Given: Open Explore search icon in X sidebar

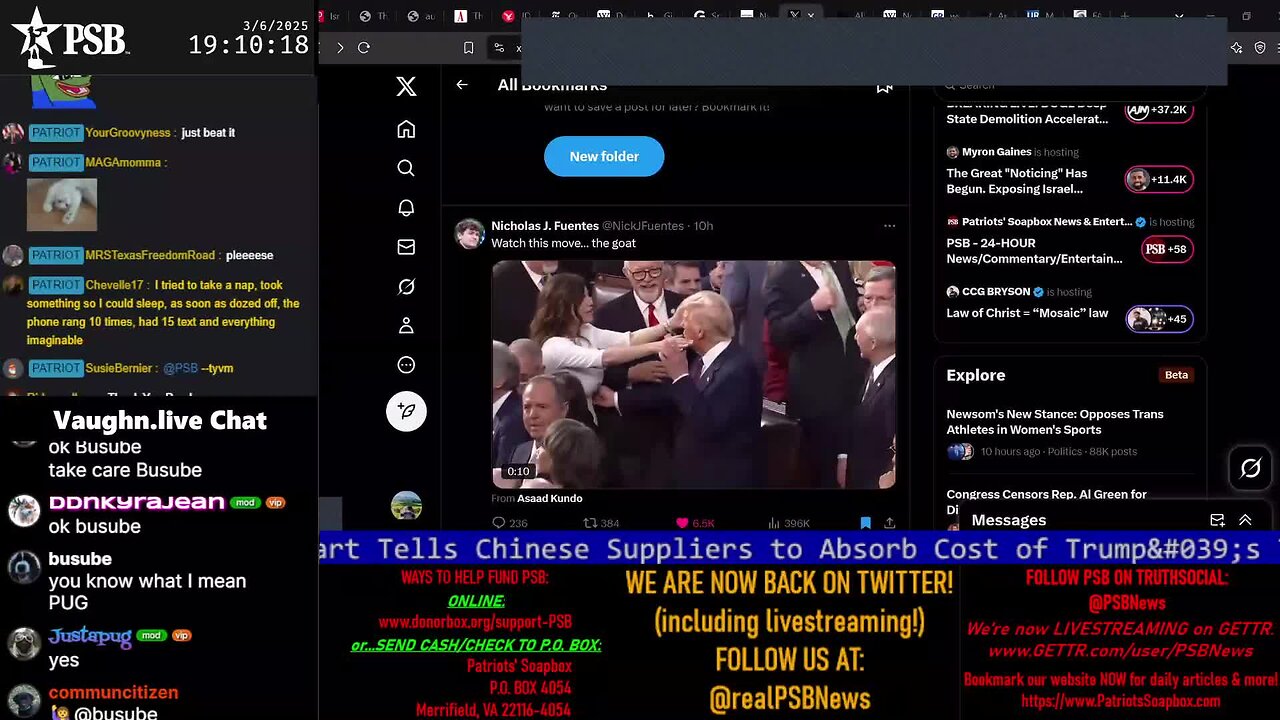Looking at the screenshot, I should pos(406,168).
